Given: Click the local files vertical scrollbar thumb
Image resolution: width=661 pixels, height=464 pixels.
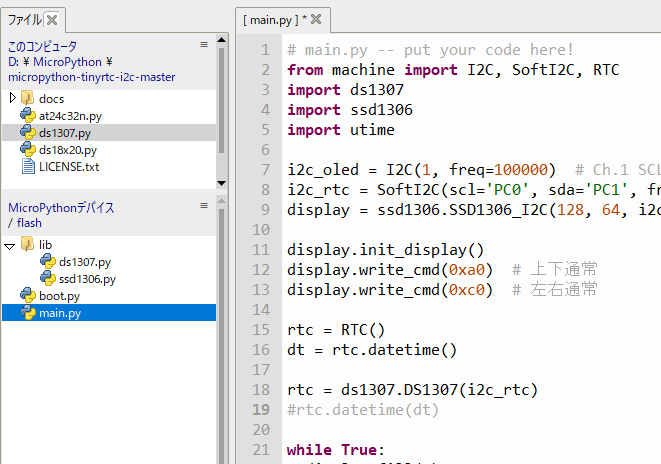Looking at the screenshot, I should click(x=221, y=100).
